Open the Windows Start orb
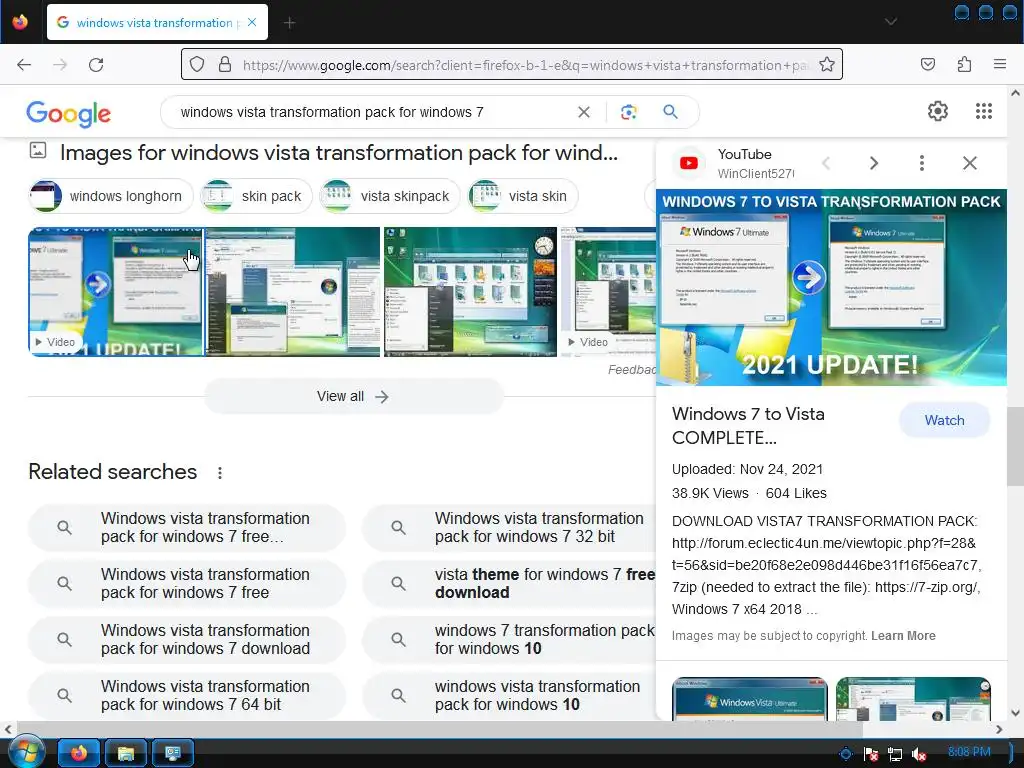 (26, 752)
